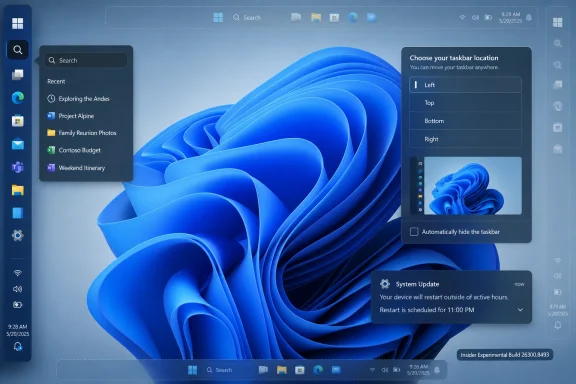Launch Microsoft Teams from the left taskbar
The width and height of the screenshot is (576, 384).
point(17,167)
